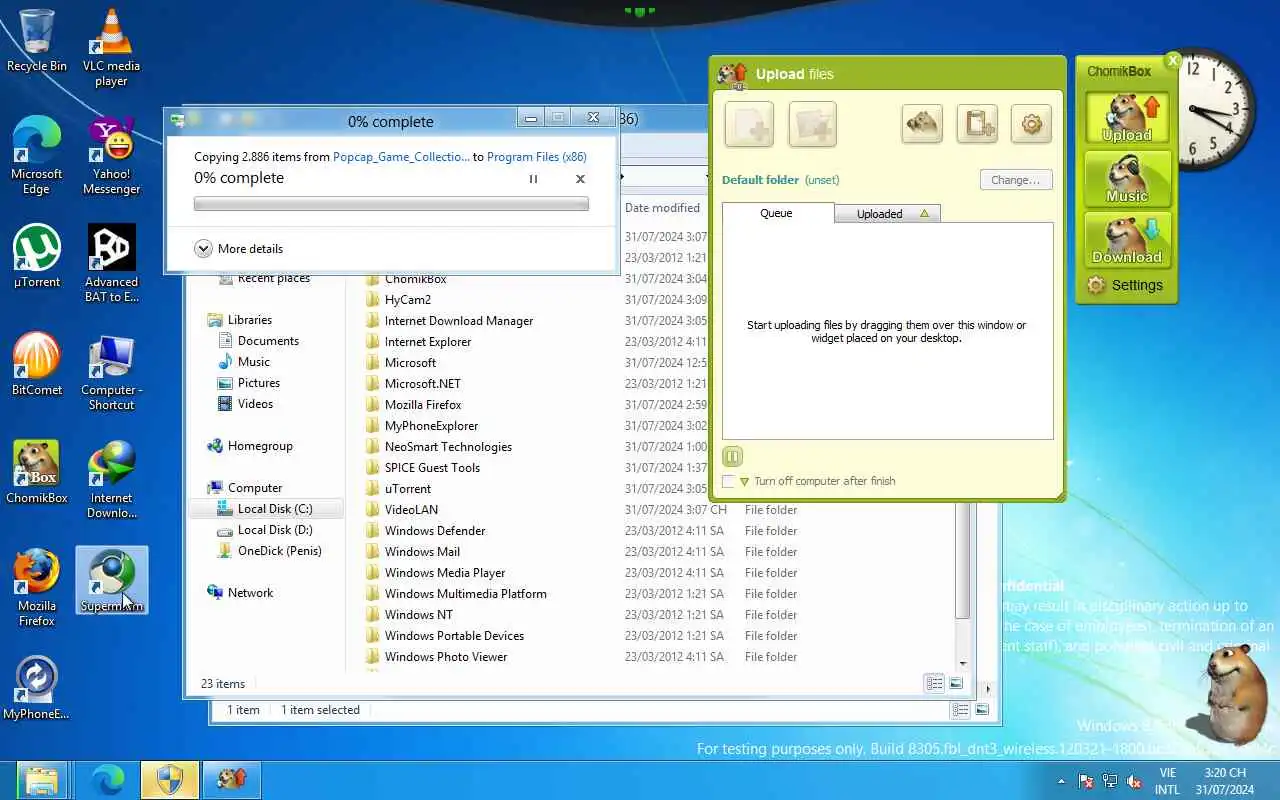The image size is (1280, 800).
Task: Open gear settings icon in Upload toolbar
Action: pyautogui.click(x=1031, y=124)
